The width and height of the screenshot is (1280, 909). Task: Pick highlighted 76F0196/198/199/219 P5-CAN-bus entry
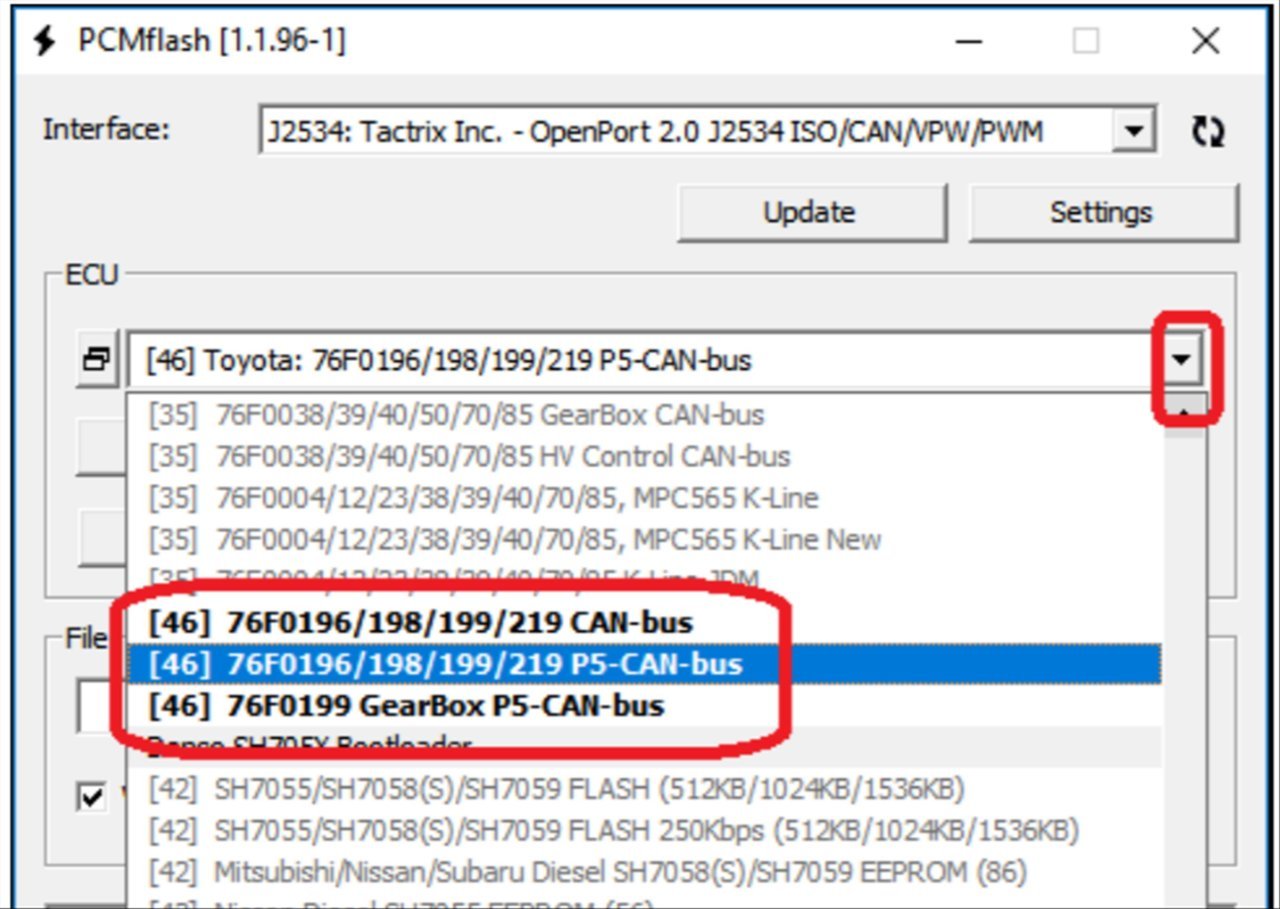[x=644, y=664]
